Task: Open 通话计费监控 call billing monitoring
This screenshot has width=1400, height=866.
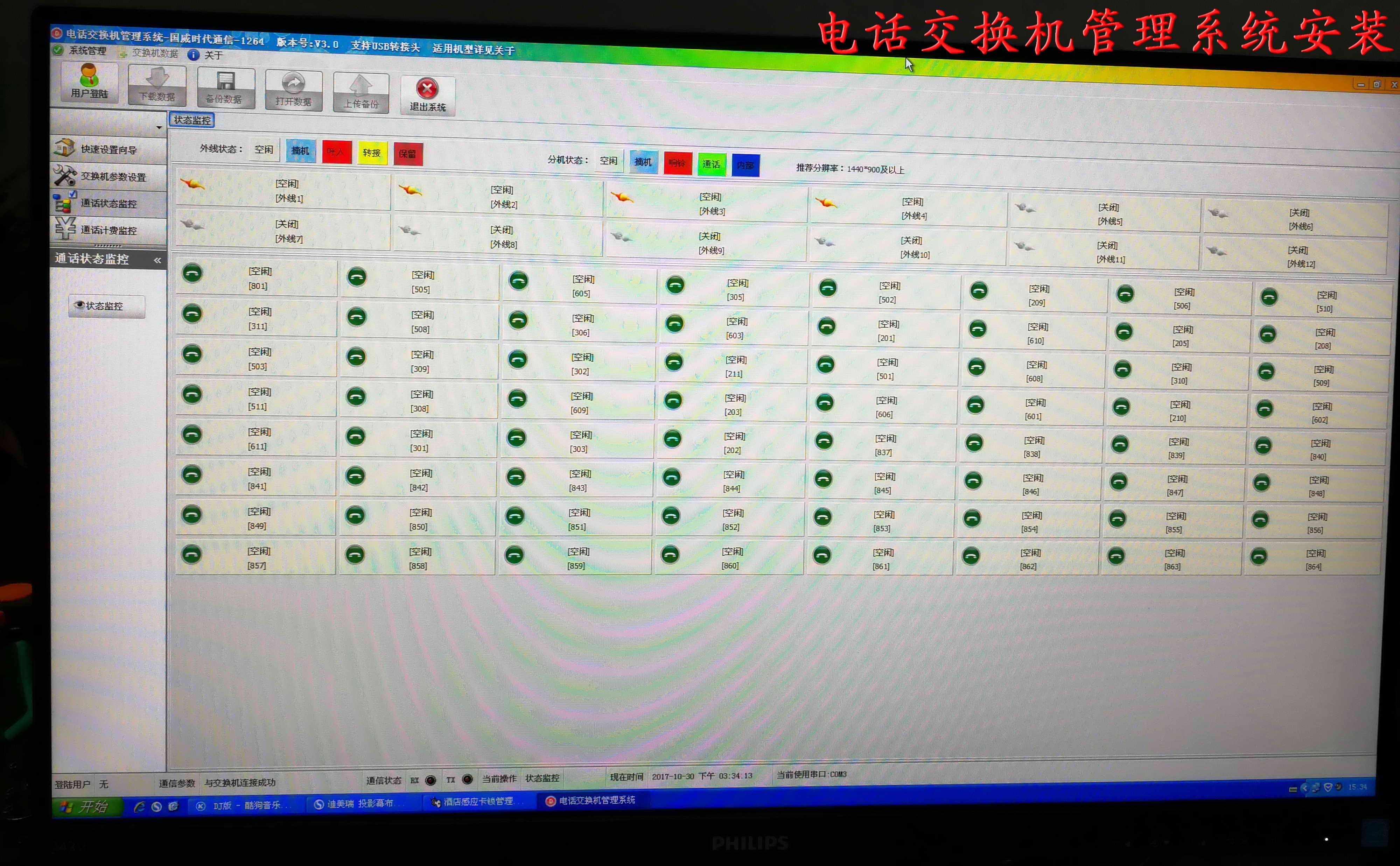Action: 108,230
